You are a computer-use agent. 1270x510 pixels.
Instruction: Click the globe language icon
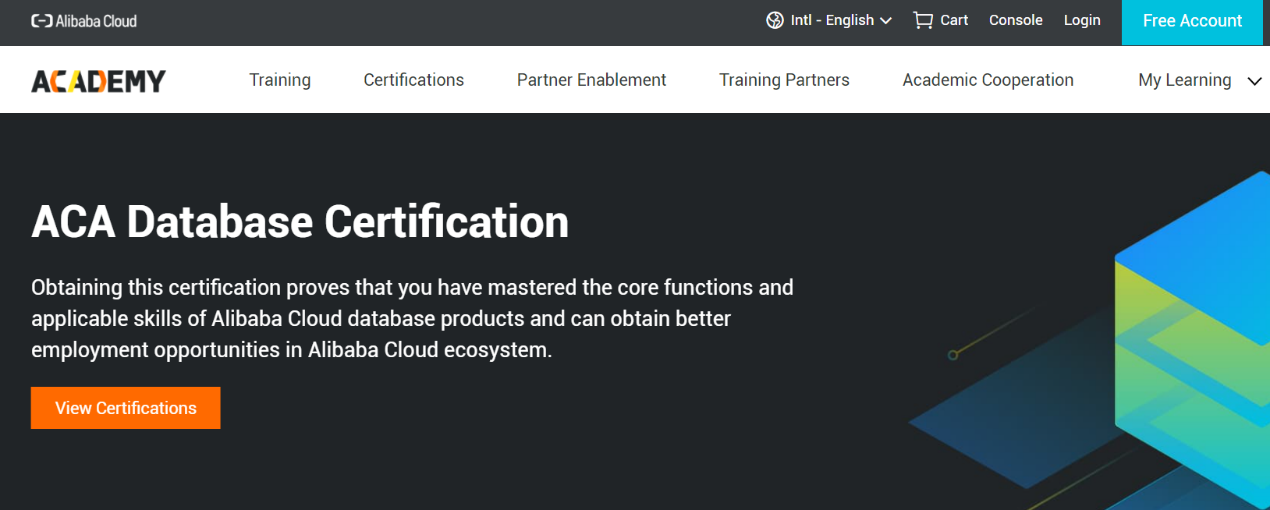point(774,21)
